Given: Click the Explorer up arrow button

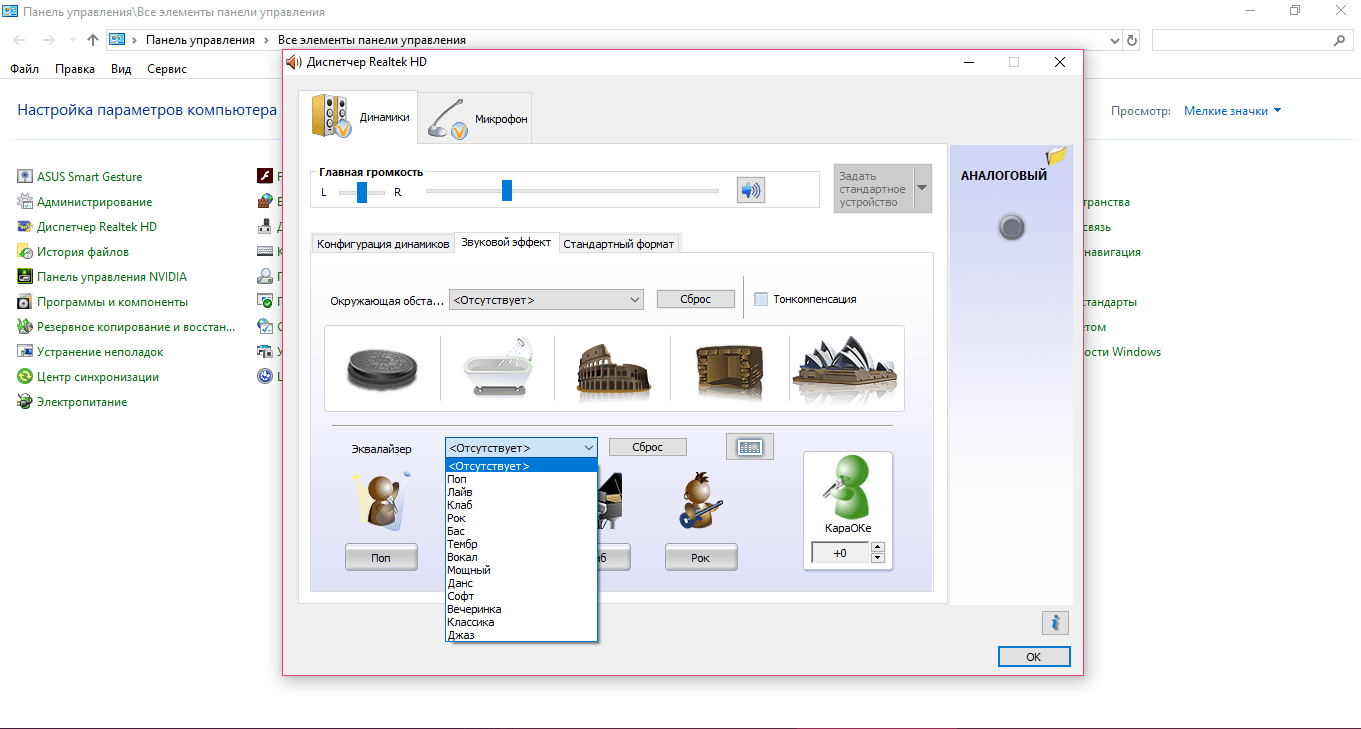Looking at the screenshot, I should pos(92,40).
